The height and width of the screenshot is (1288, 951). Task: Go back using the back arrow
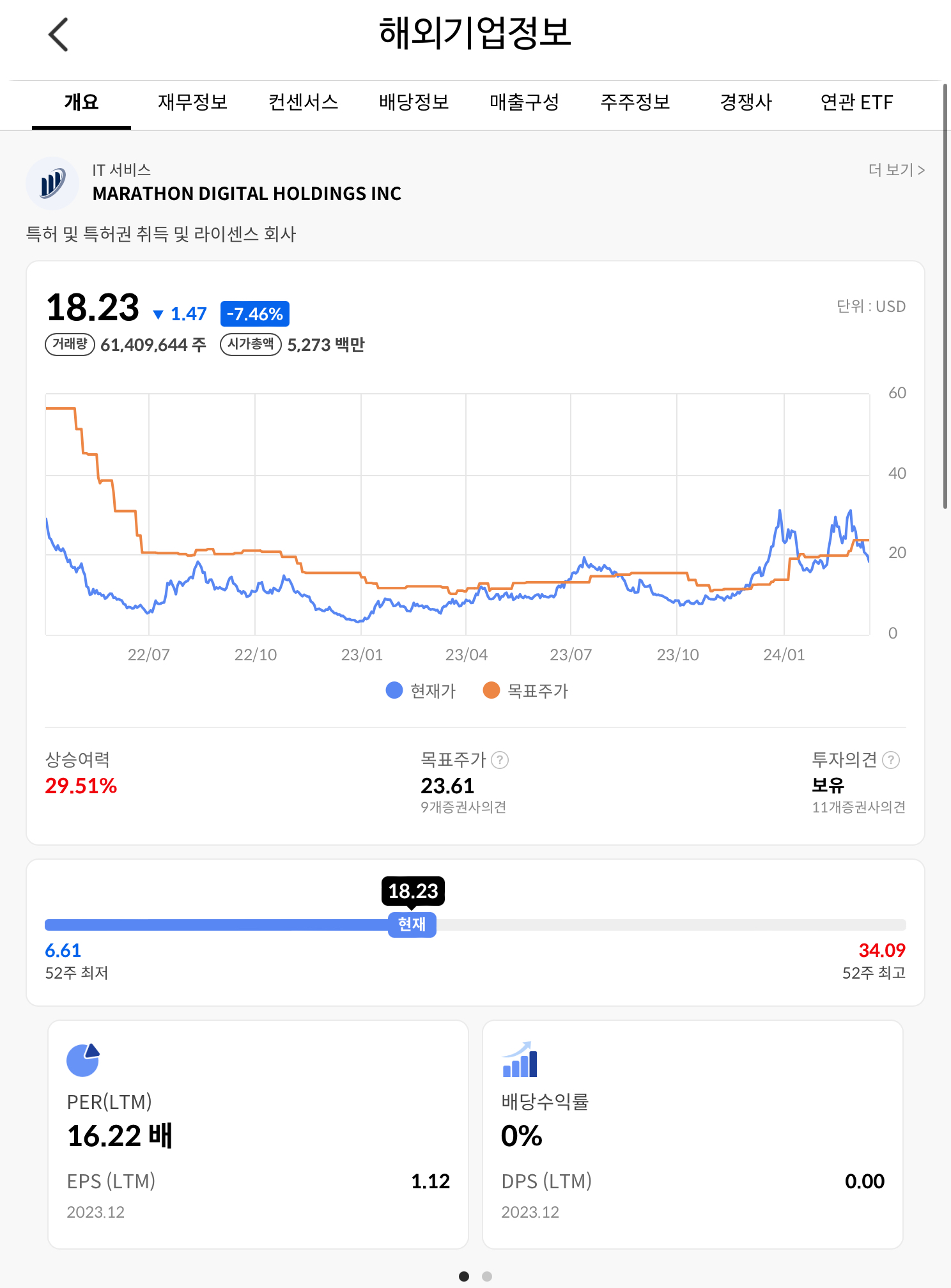[x=58, y=34]
